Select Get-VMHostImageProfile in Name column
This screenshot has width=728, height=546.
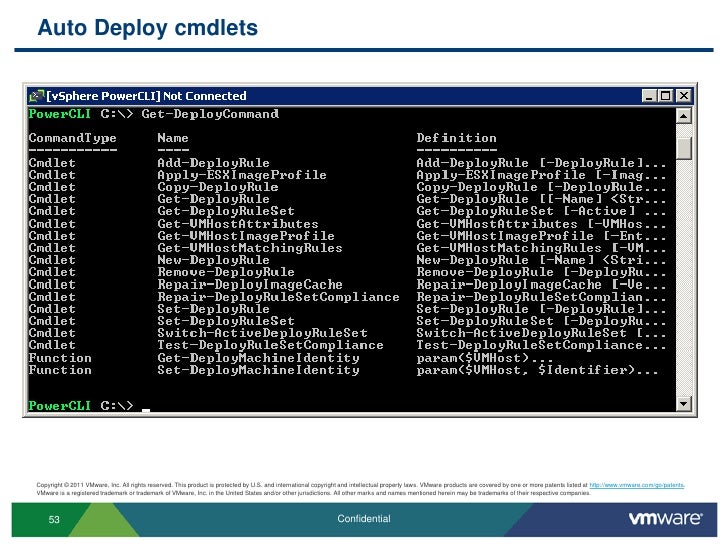point(246,236)
